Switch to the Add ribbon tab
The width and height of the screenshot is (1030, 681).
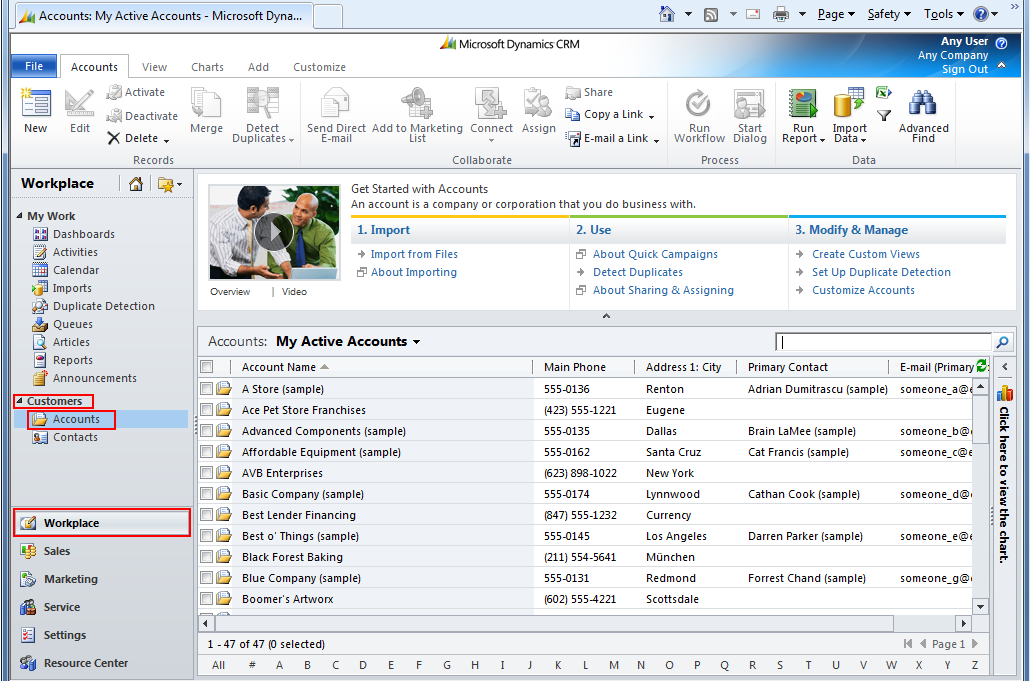click(258, 67)
